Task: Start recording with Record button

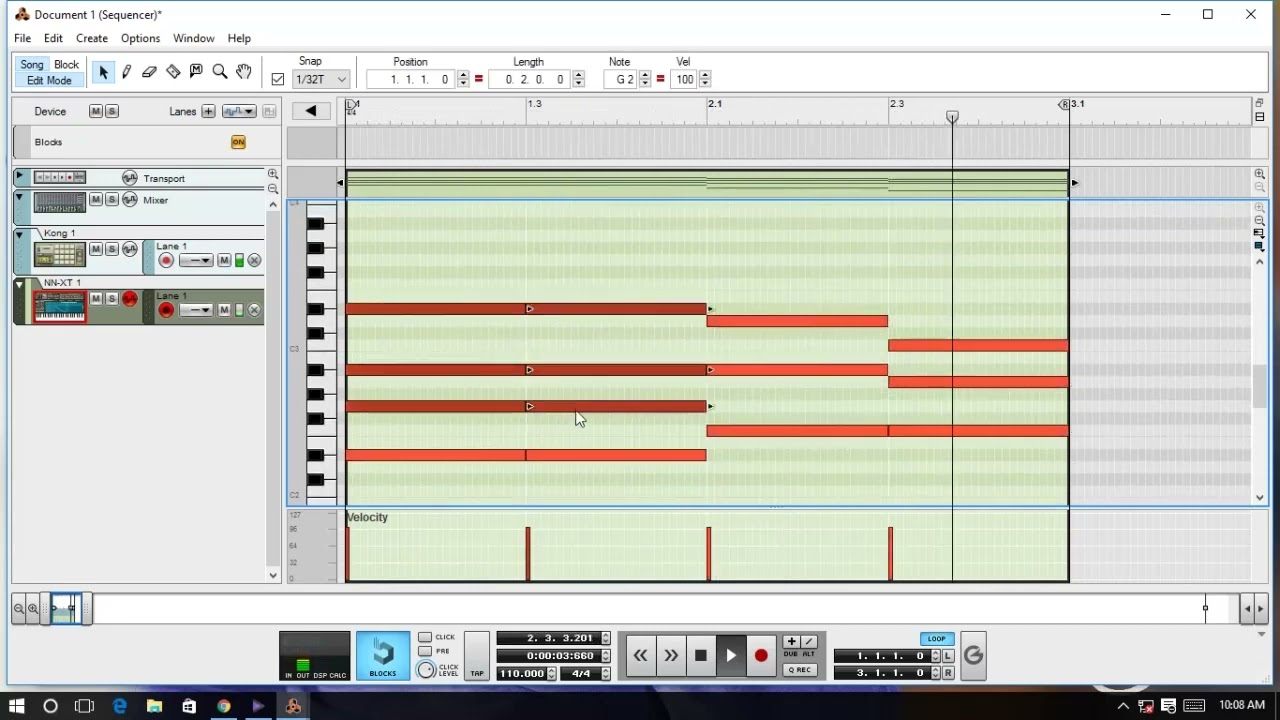Action: pos(761,656)
